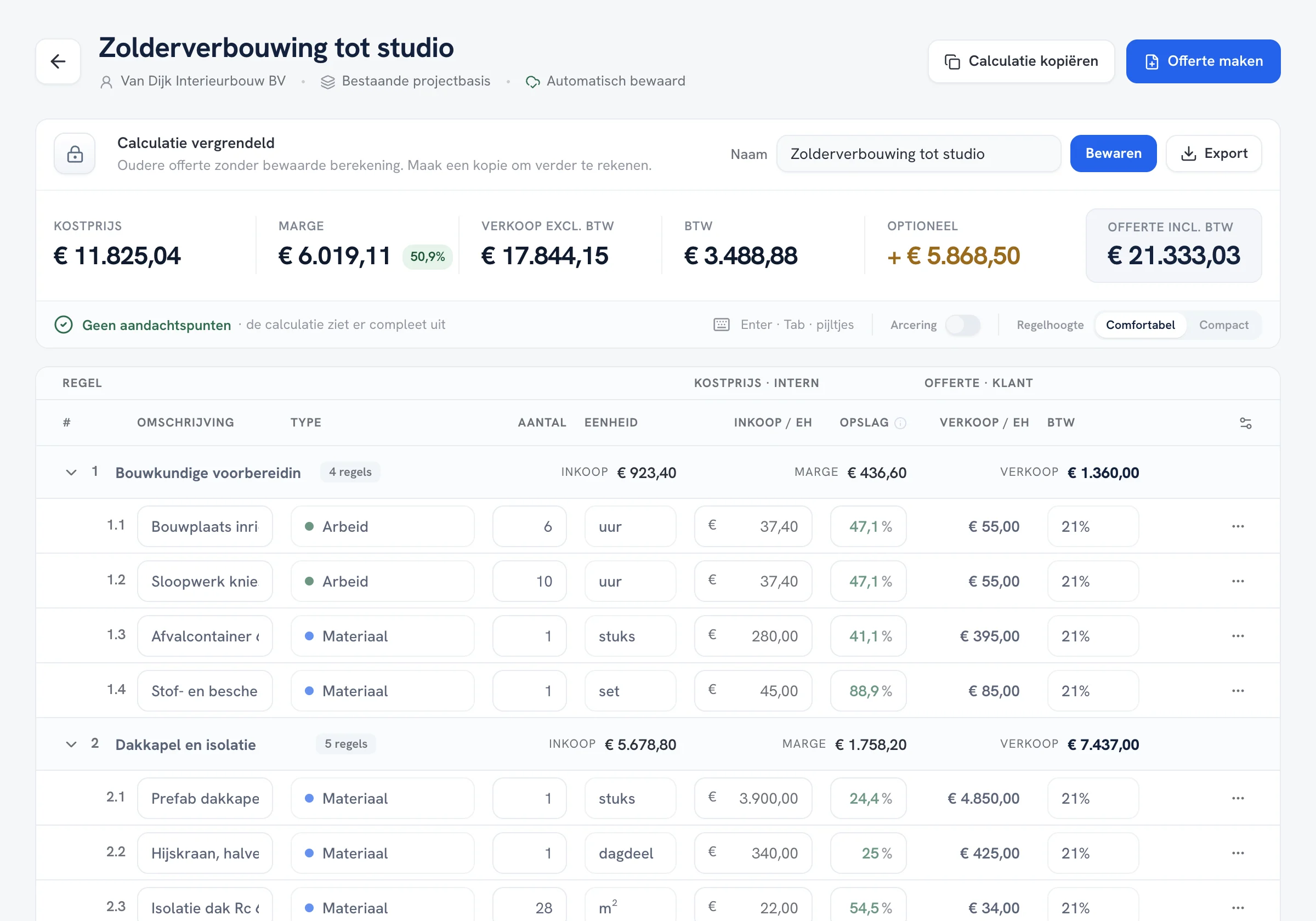The width and height of the screenshot is (1316, 921).
Task: Click the inkoop price field of row 1.3
Action: pyautogui.click(x=752, y=636)
